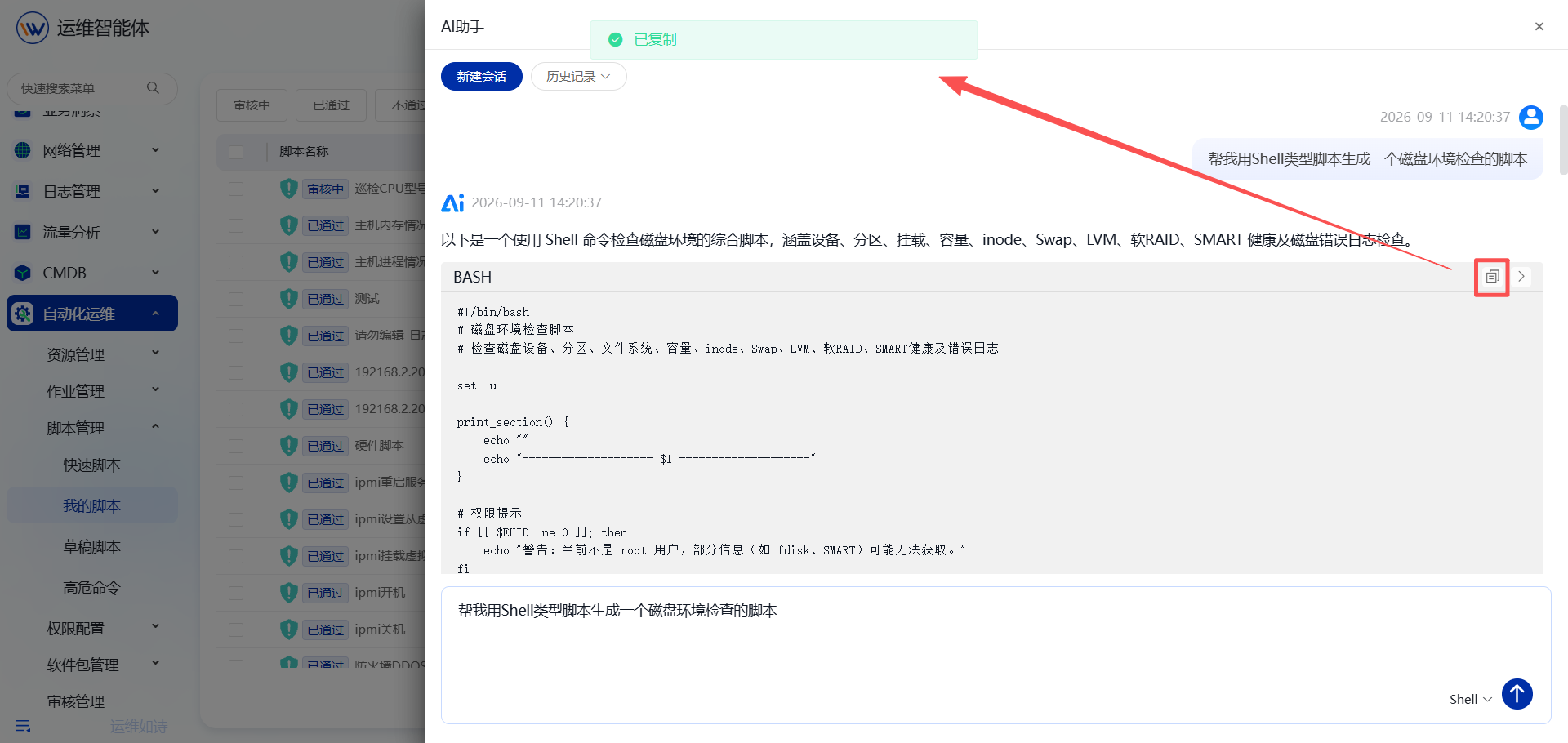Click the copy code icon in BASH block
The width and height of the screenshot is (1568, 743).
(1492, 277)
